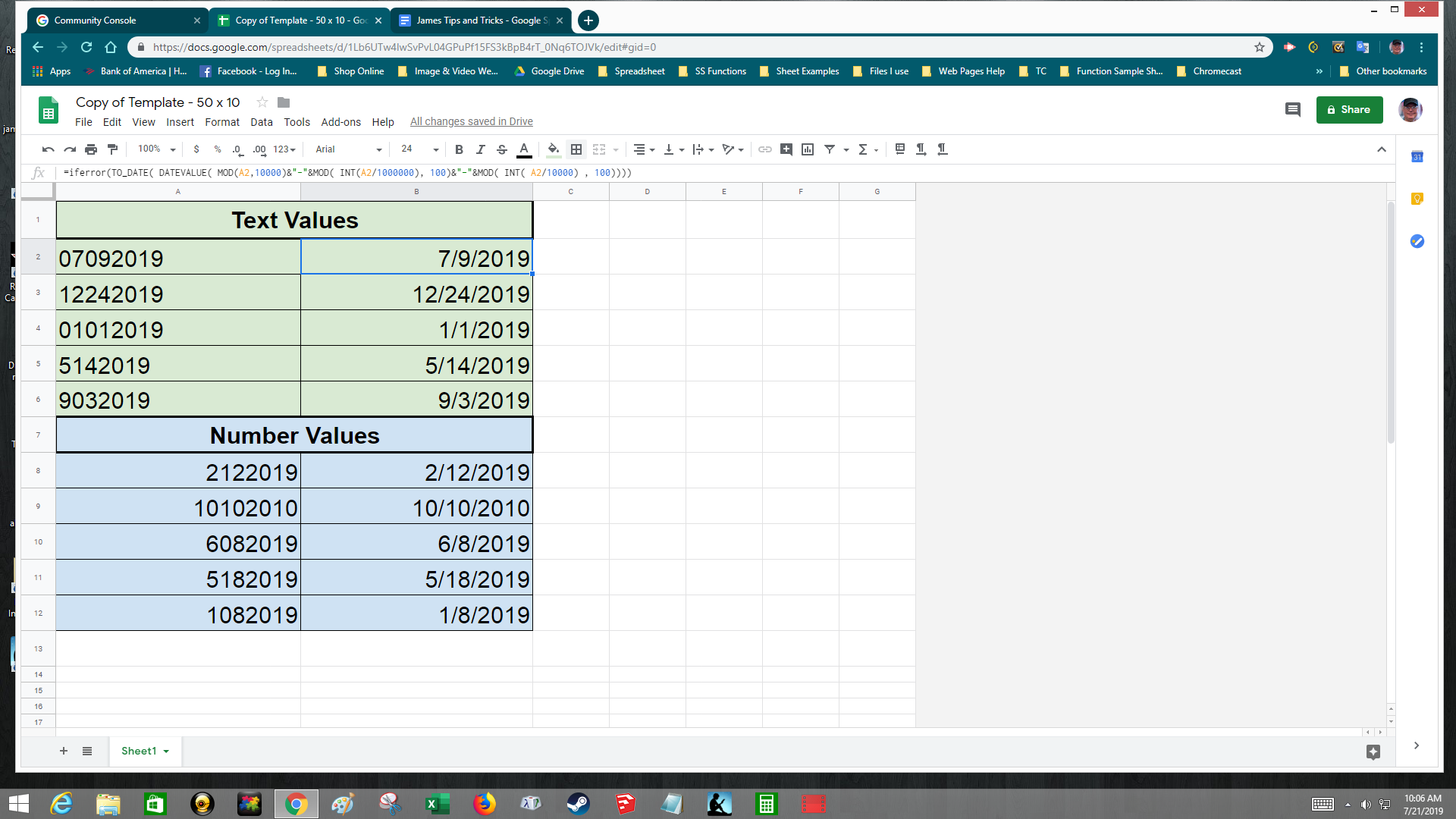Open Google Calendar side panel
The height and width of the screenshot is (819, 1456).
point(1417,157)
